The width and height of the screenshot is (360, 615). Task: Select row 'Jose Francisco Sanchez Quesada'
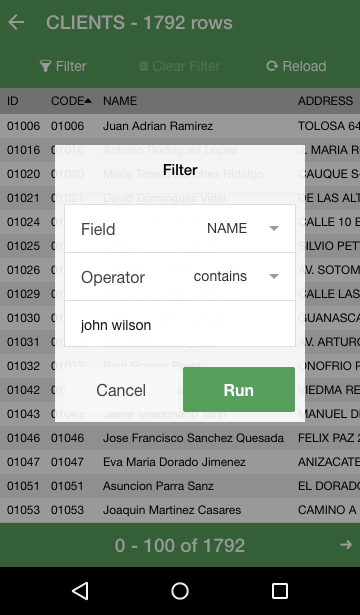coord(180,438)
